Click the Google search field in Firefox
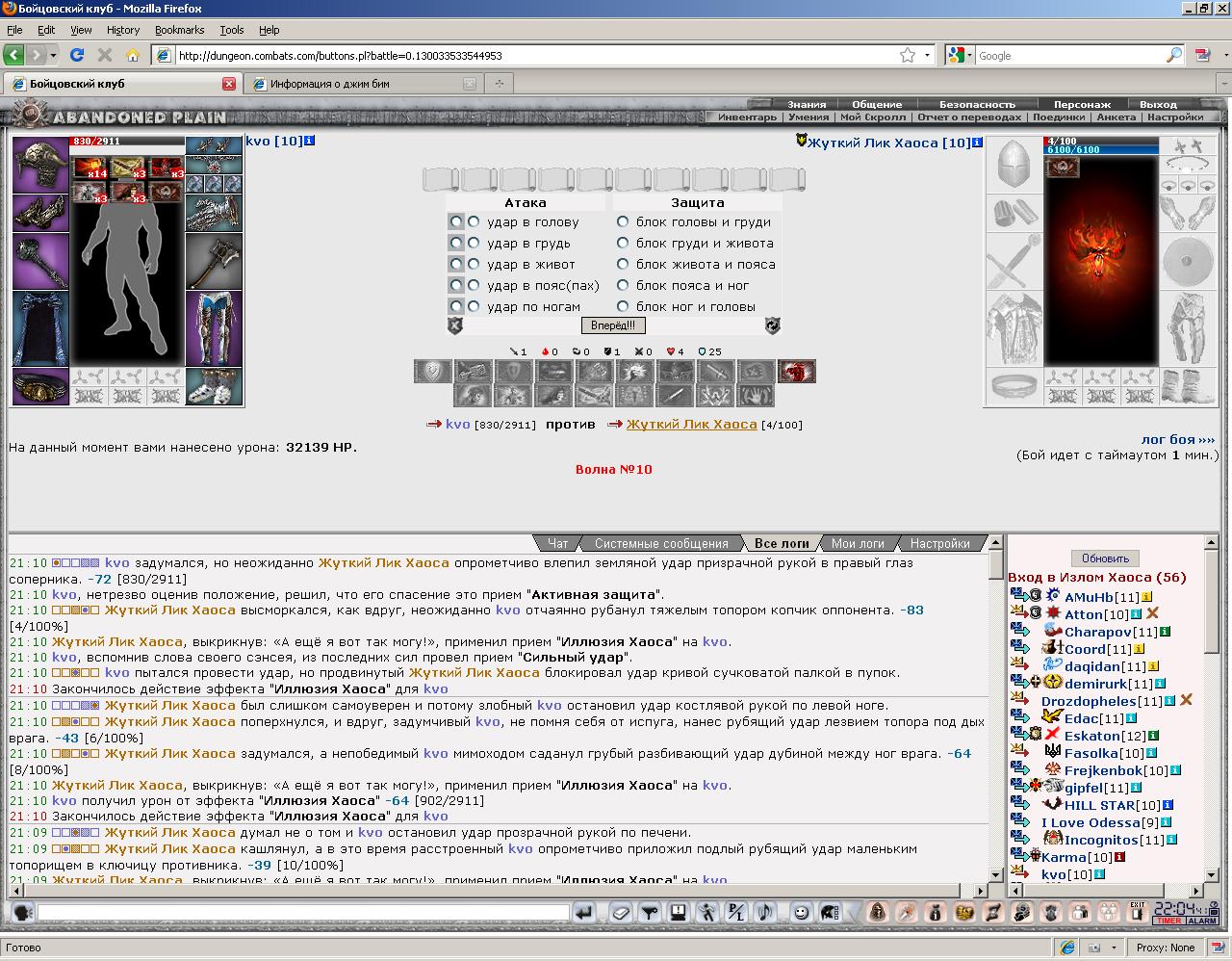Screen dimensions: 1232x961 (1070, 55)
